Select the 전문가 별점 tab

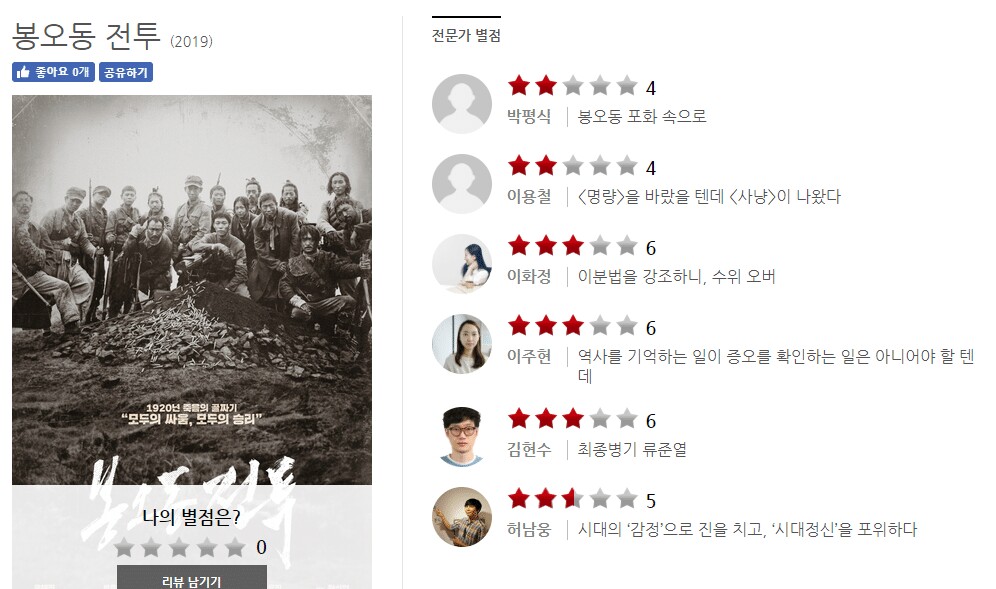[x=466, y=35]
